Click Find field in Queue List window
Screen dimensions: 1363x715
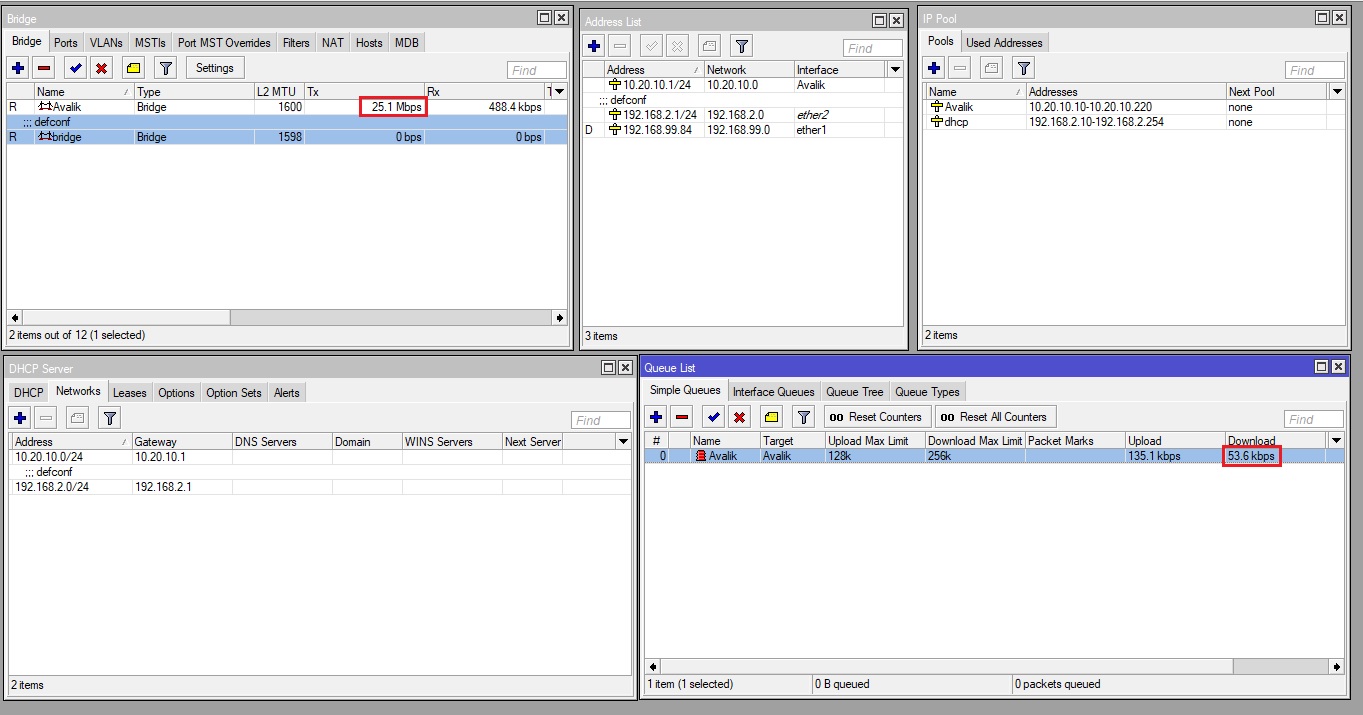tap(1314, 419)
